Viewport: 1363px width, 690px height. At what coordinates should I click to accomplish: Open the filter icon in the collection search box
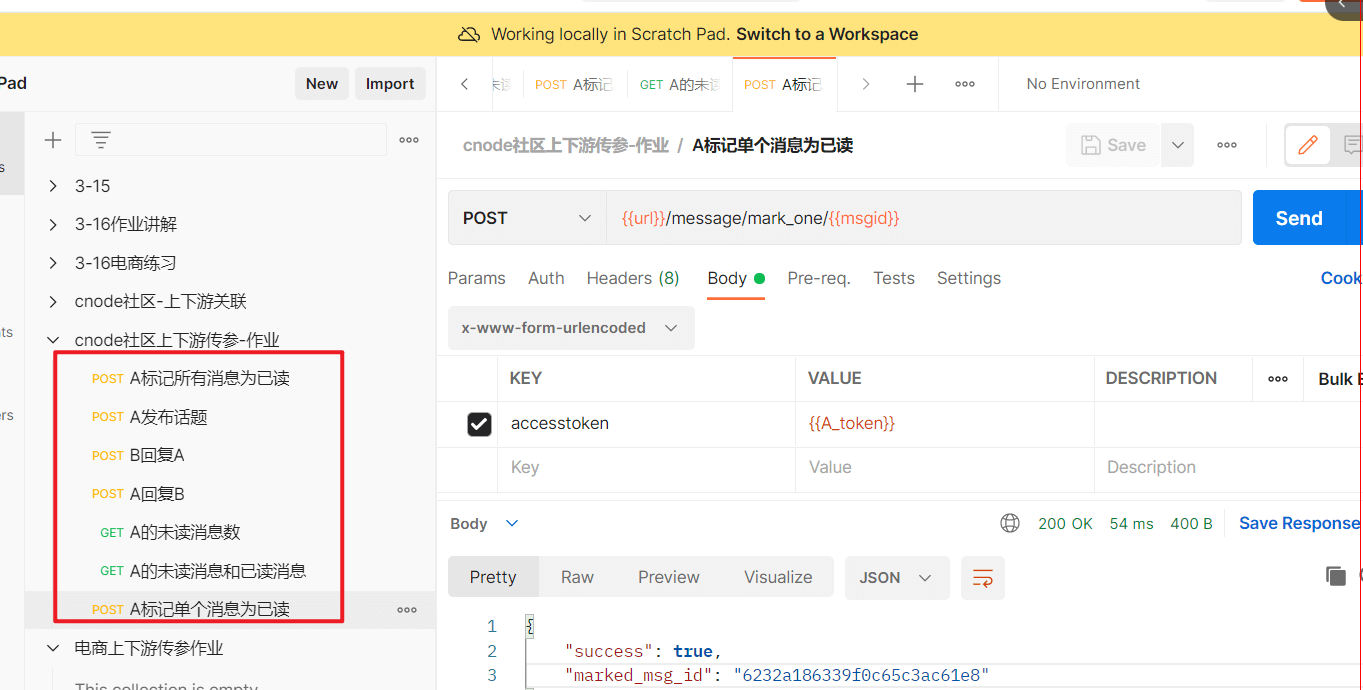pyautogui.click(x=101, y=140)
